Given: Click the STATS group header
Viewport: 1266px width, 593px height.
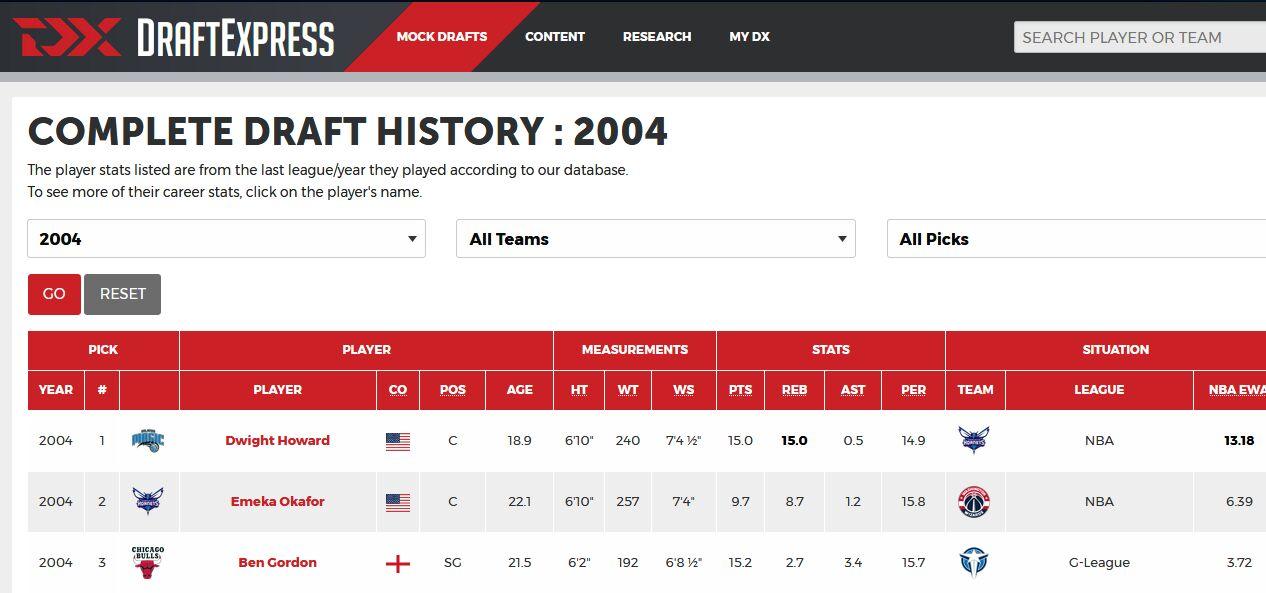Looking at the screenshot, I should (831, 350).
